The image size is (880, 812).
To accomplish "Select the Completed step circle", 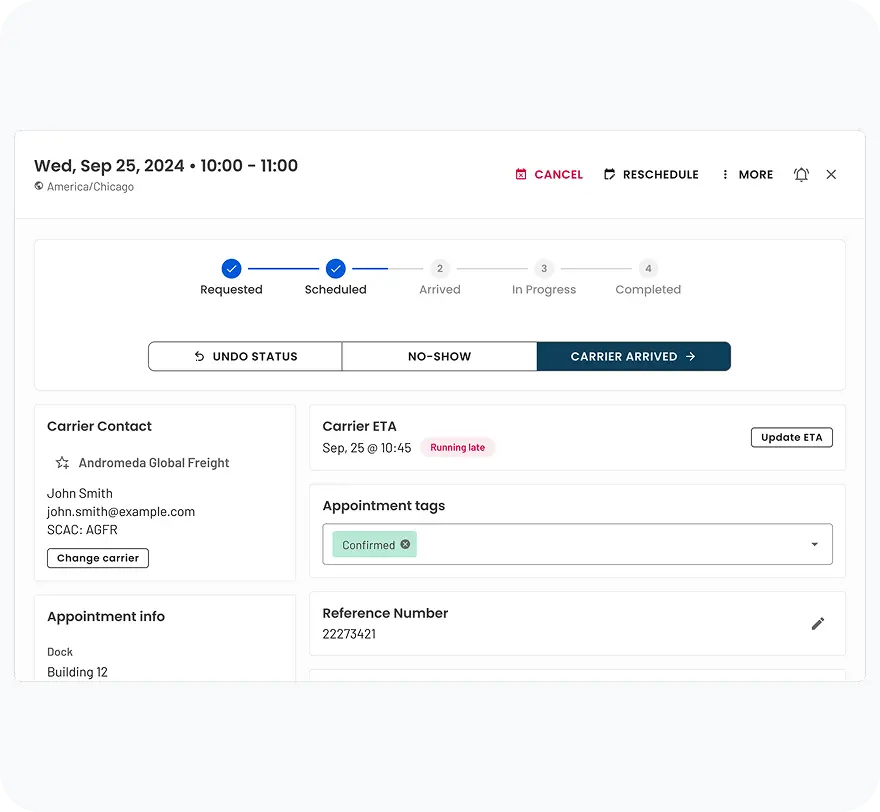I will click(x=648, y=269).
